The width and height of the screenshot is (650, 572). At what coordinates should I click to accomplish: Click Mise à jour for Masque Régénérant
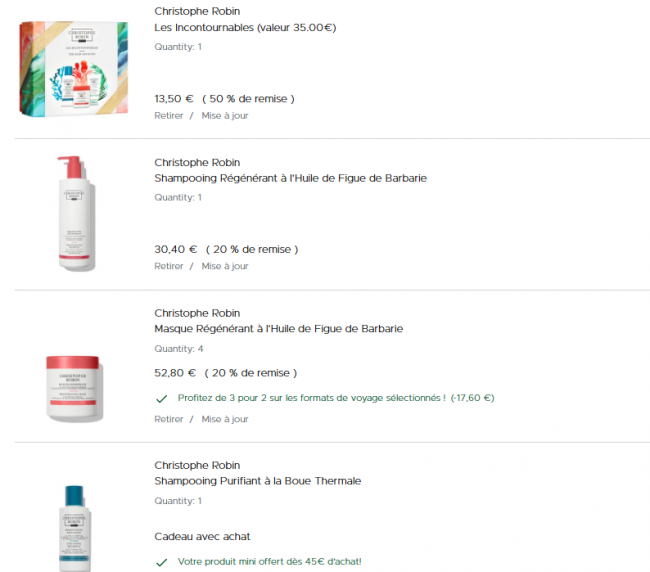(x=225, y=419)
